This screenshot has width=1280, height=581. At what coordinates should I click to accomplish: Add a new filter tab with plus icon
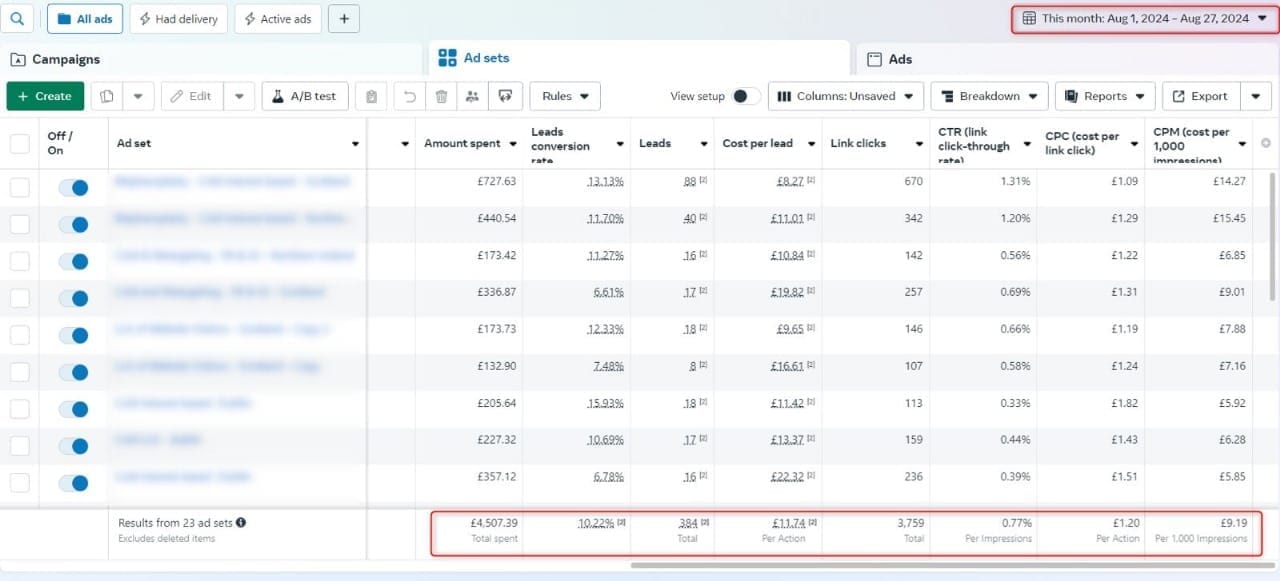(x=343, y=19)
